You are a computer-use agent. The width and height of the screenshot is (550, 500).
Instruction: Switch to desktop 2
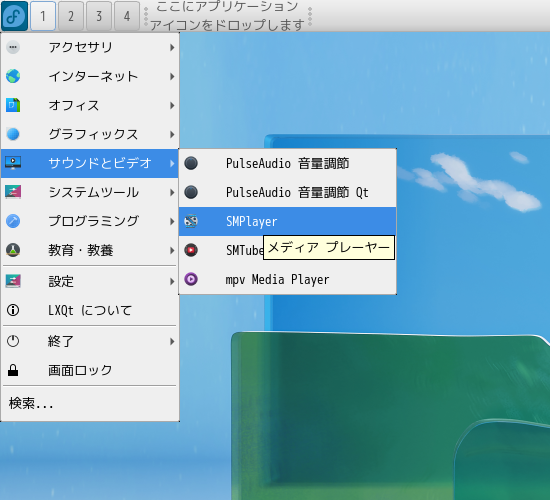click(71, 16)
